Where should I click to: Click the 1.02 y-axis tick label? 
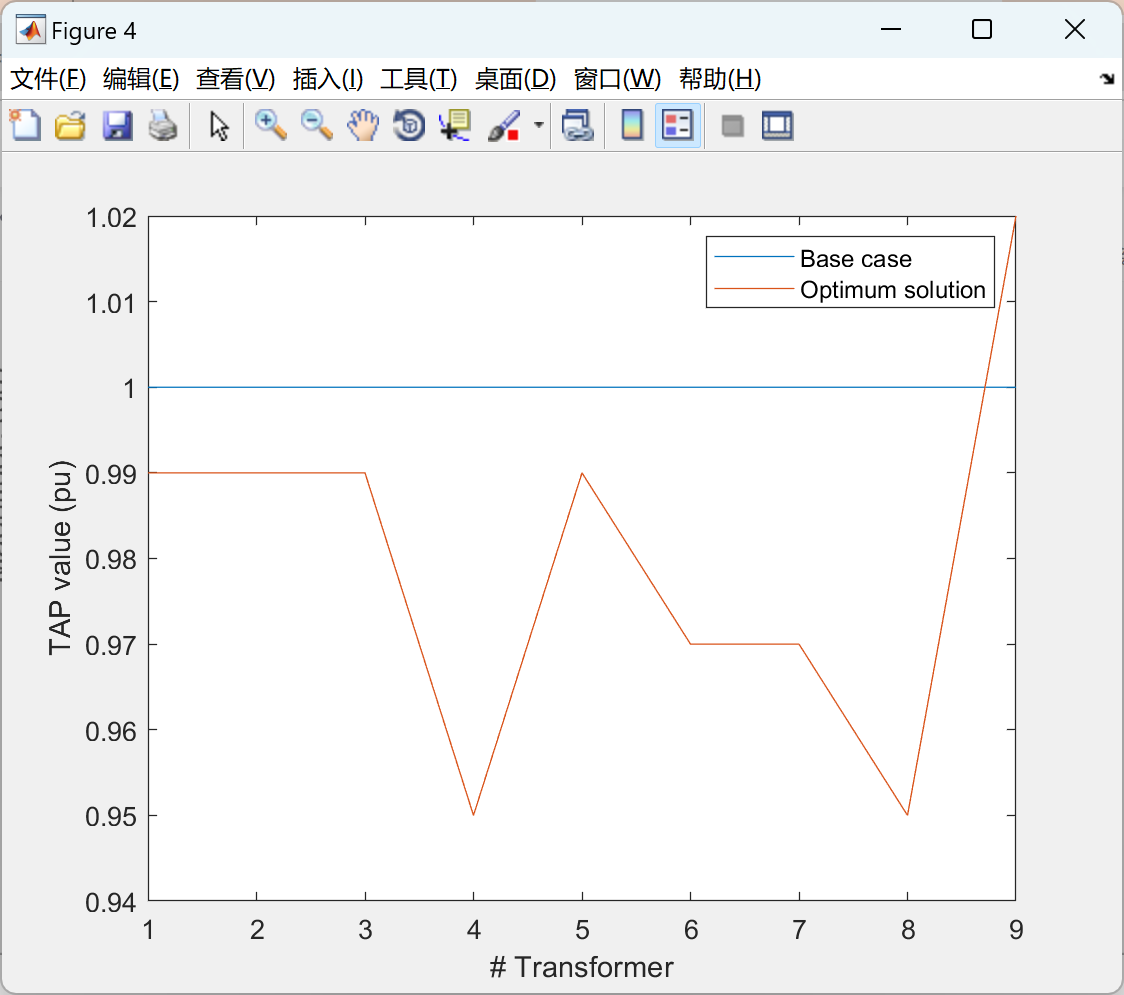point(111,218)
